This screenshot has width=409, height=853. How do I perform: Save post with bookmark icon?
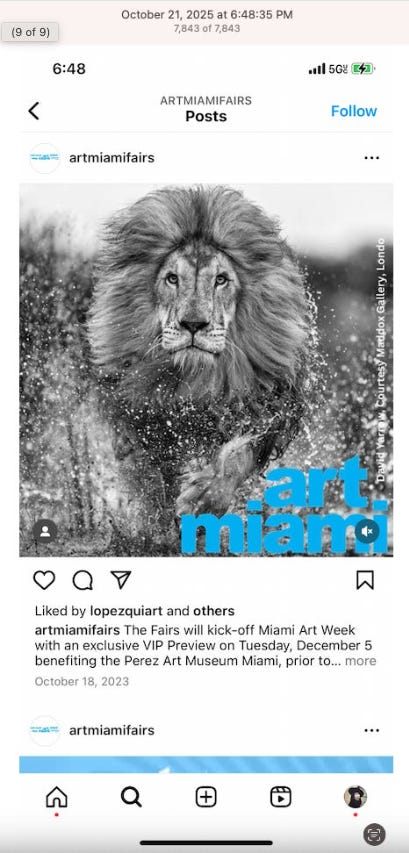pos(365,580)
